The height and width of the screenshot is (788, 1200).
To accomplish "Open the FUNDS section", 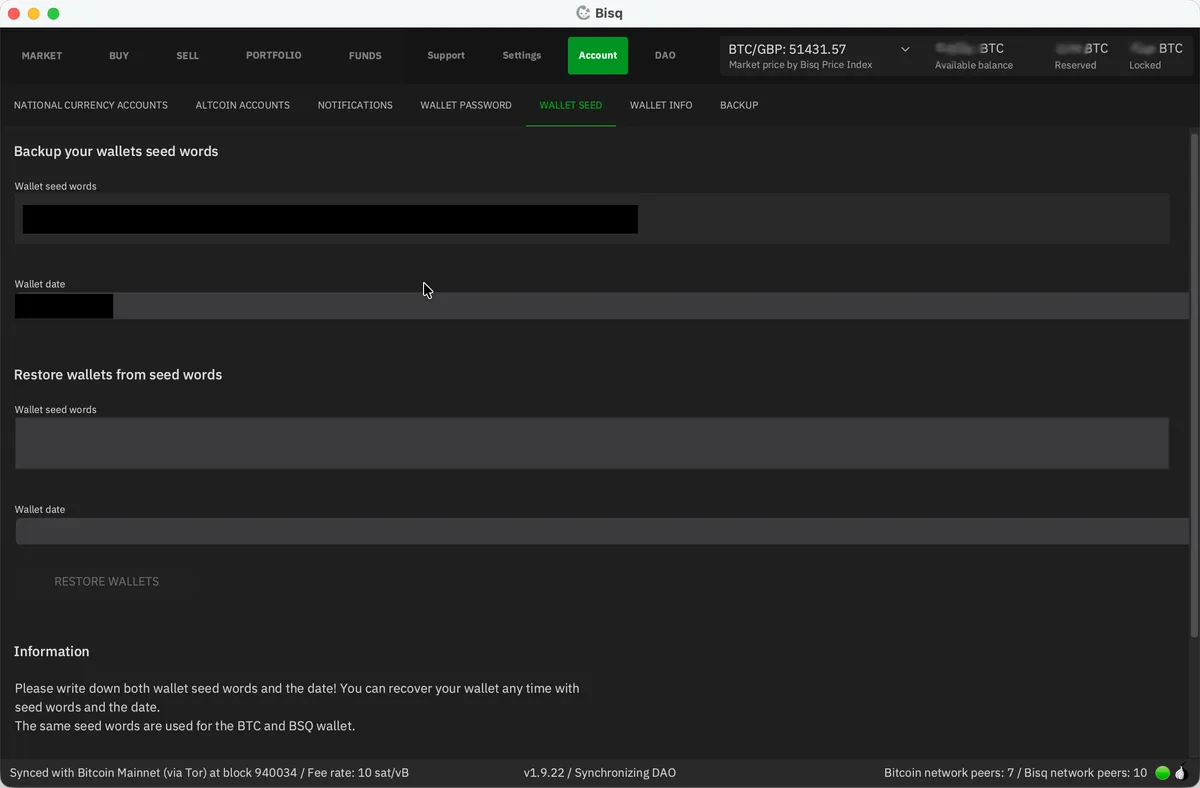I will [365, 56].
